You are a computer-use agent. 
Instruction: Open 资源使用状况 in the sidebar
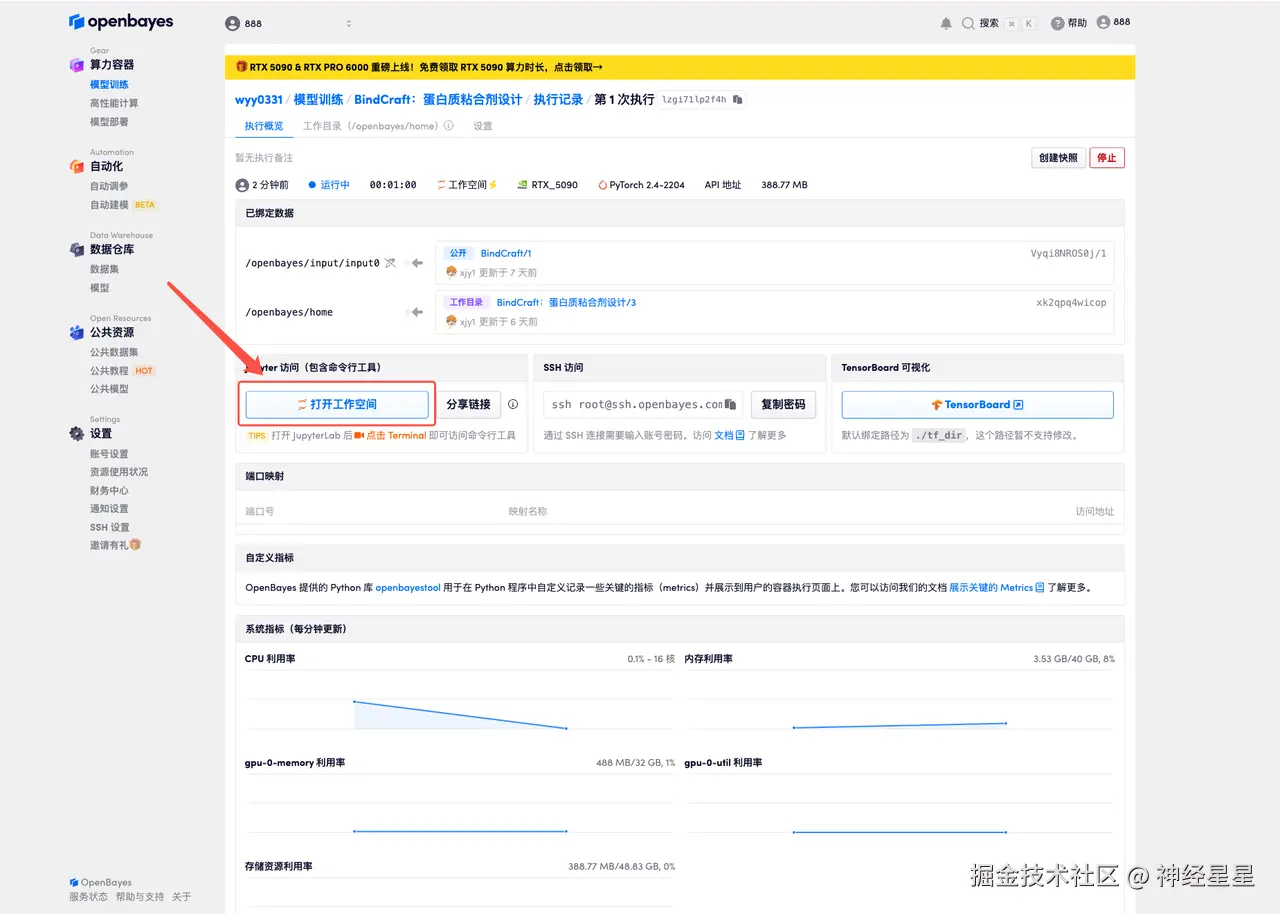click(x=118, y=472)
